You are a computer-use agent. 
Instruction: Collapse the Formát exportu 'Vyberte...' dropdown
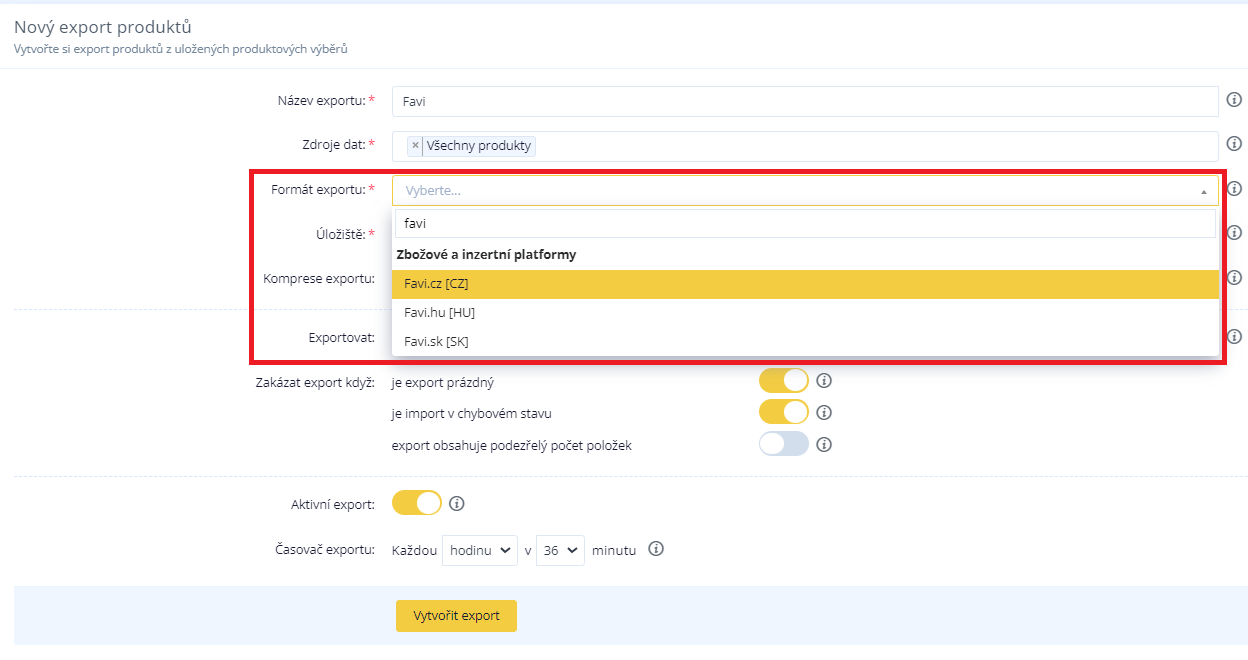805,190
